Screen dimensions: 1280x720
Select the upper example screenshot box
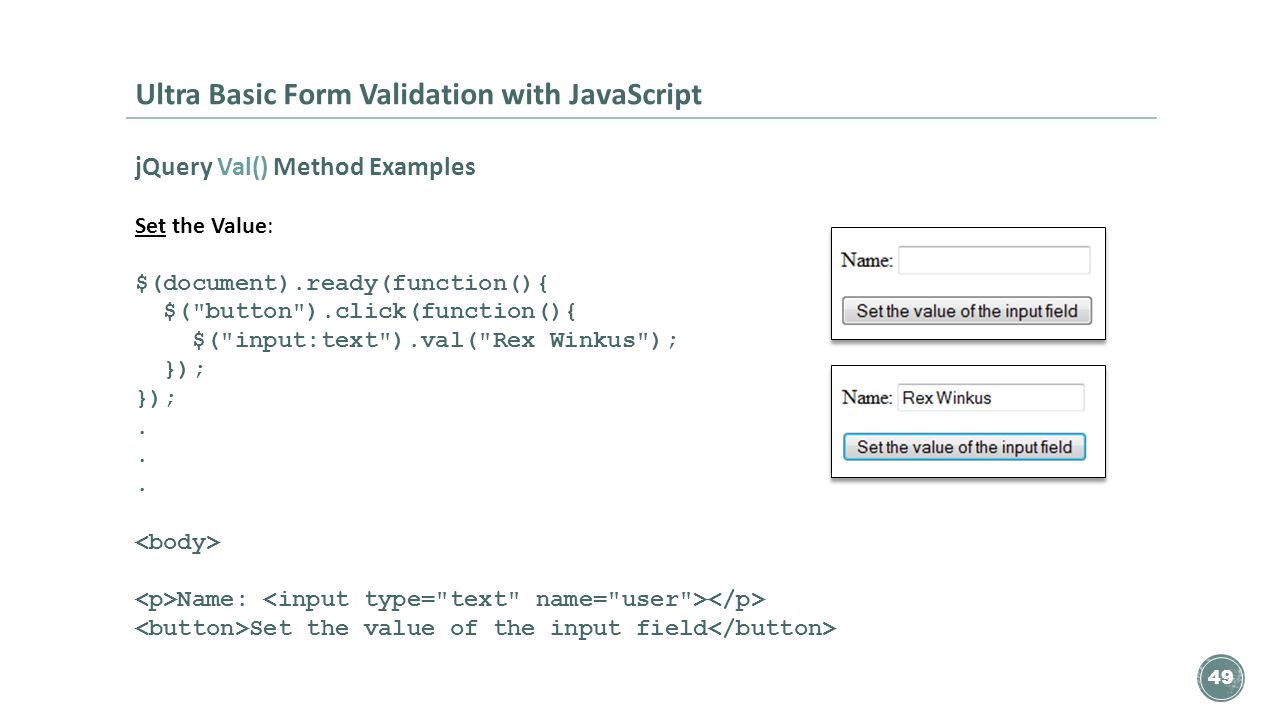[x=968, y=283]
